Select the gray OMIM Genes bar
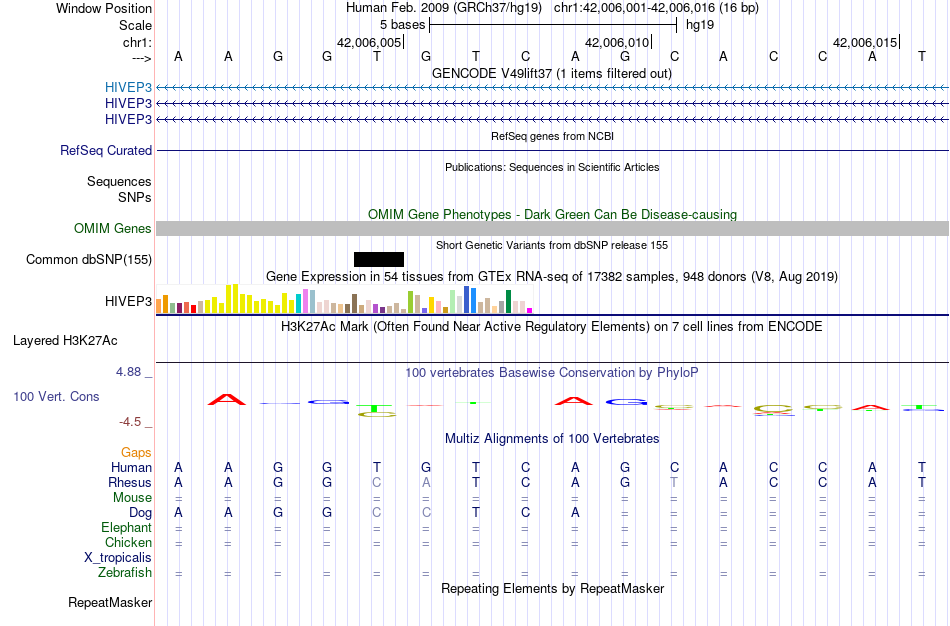 [553, 228]
